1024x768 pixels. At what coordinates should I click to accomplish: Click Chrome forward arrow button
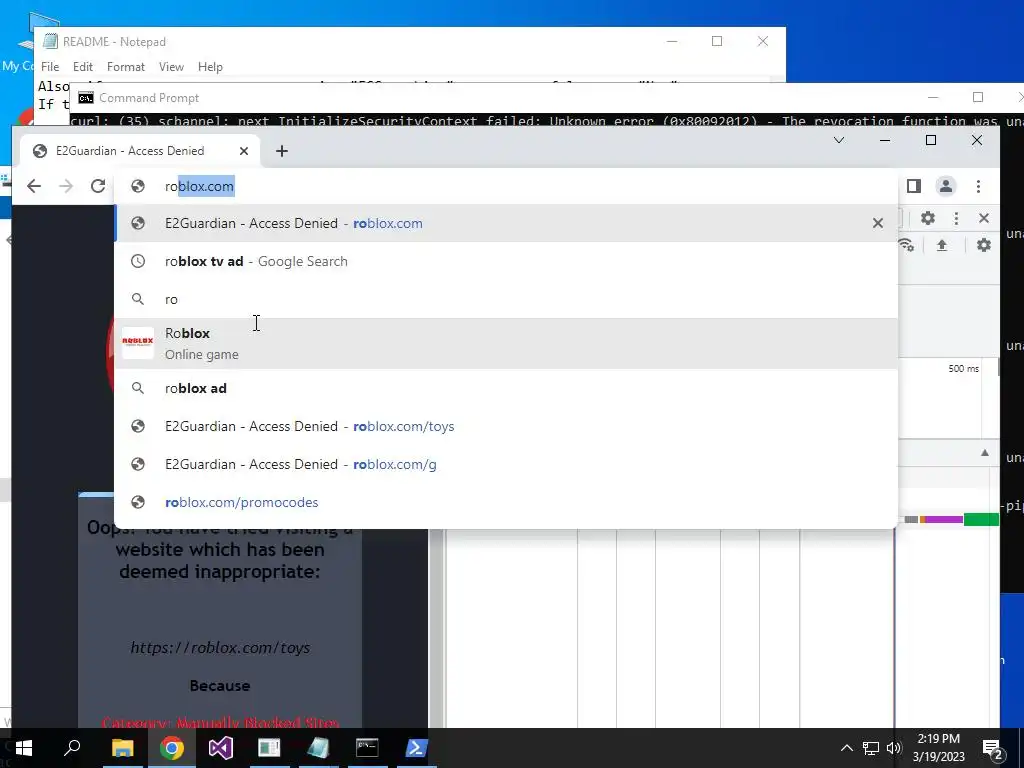click(66, 186)
